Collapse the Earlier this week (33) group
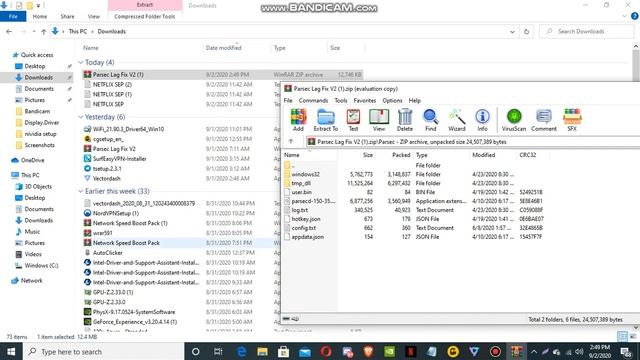The image size is (640, 360). 80,191
